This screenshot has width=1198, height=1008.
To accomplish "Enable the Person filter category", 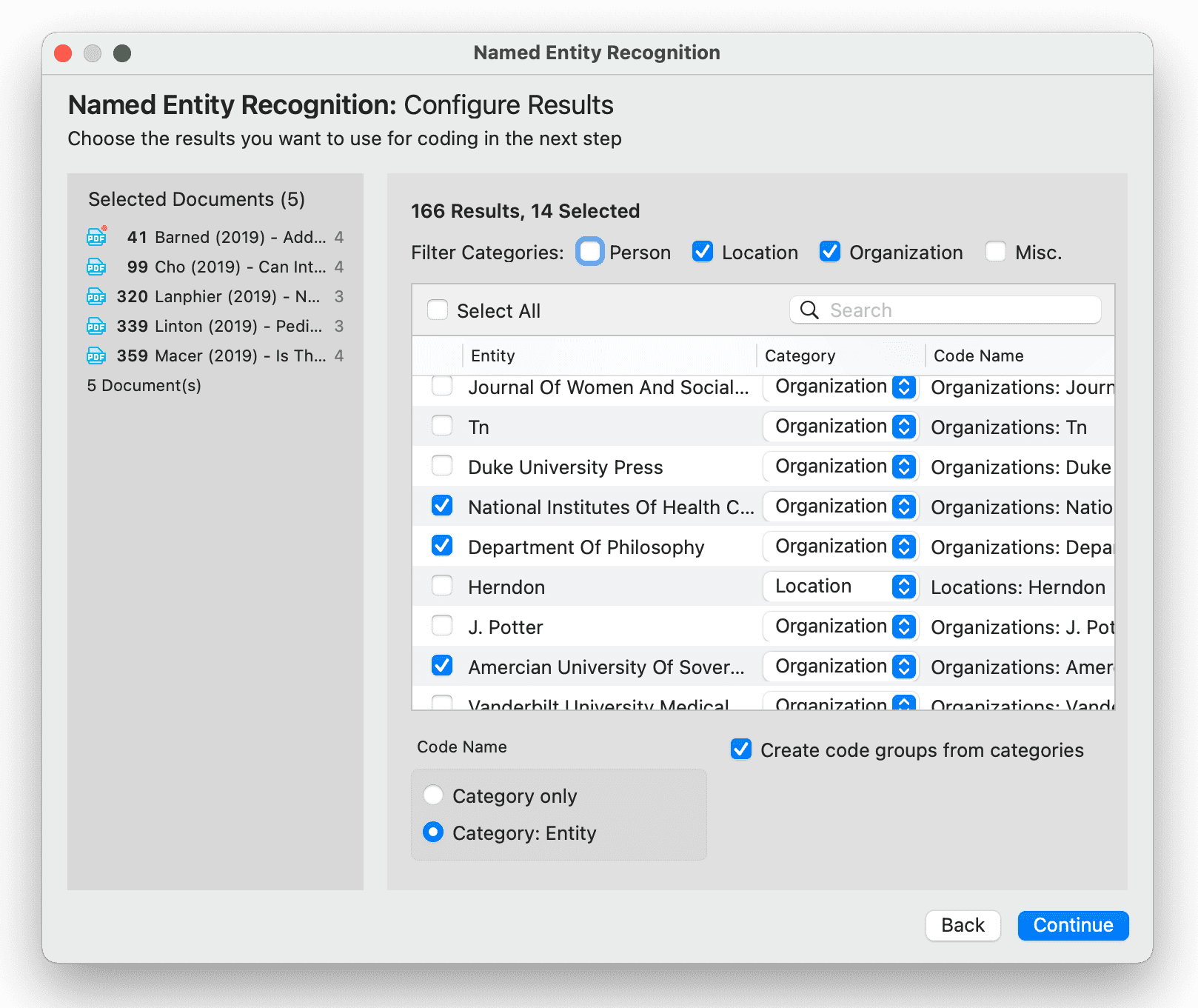I will click(590, 252).
